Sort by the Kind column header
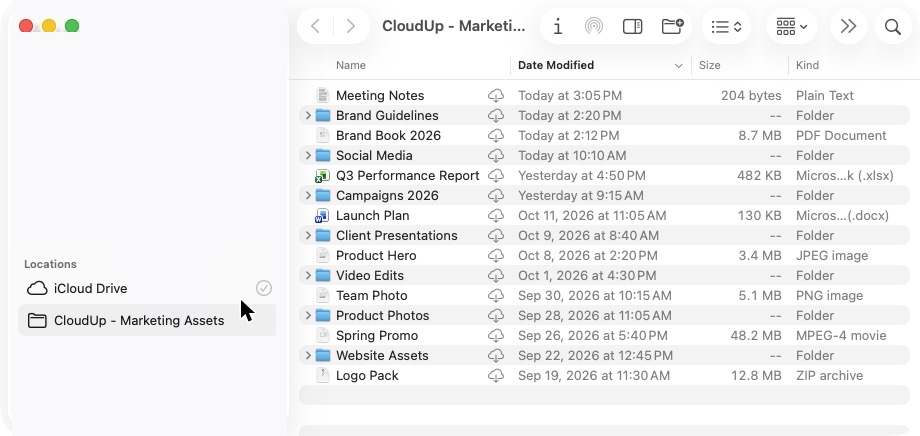This screenshot has height=436, width=920. 807,65
